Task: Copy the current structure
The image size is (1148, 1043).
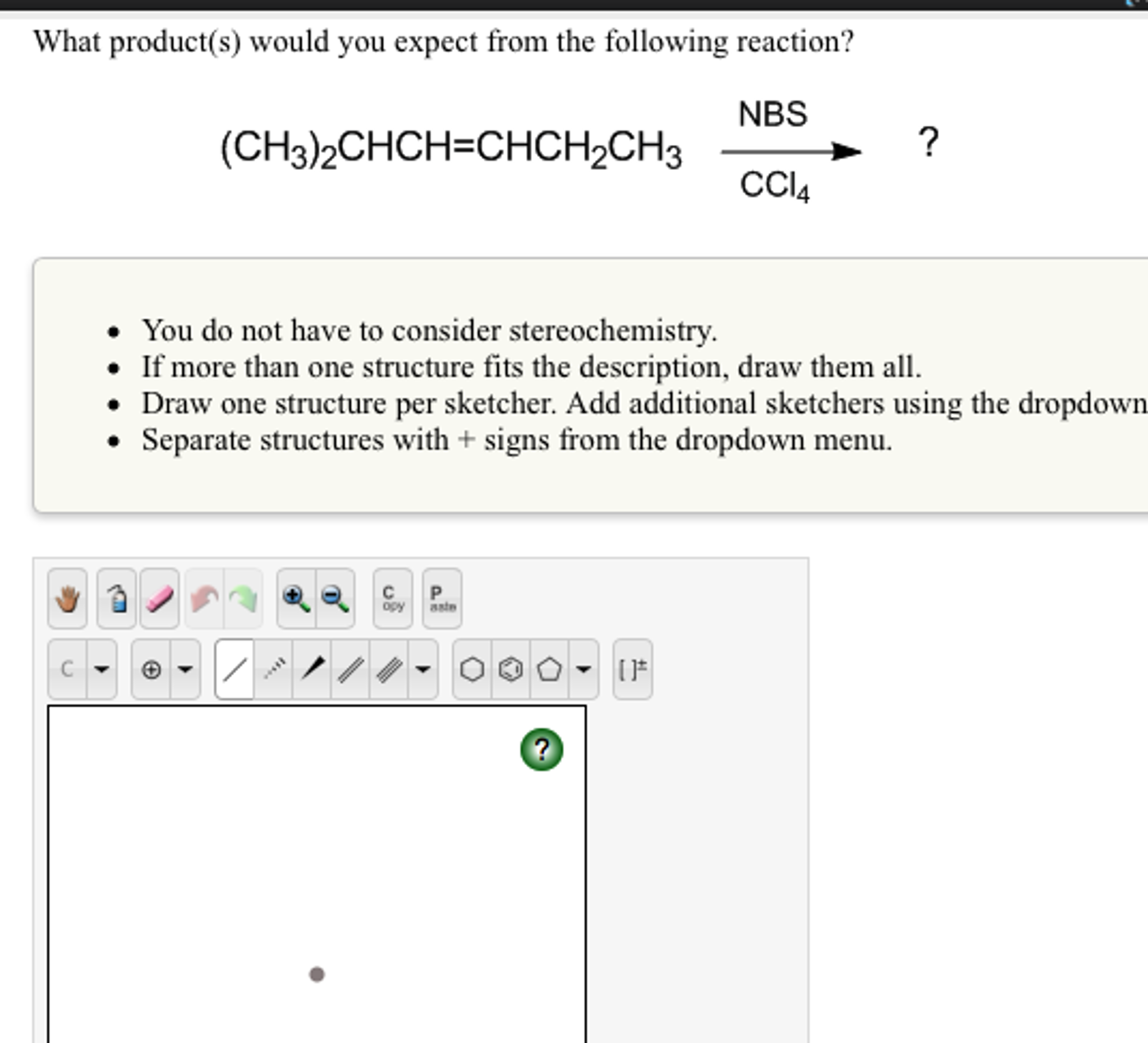Action: [x=392, y=598]
